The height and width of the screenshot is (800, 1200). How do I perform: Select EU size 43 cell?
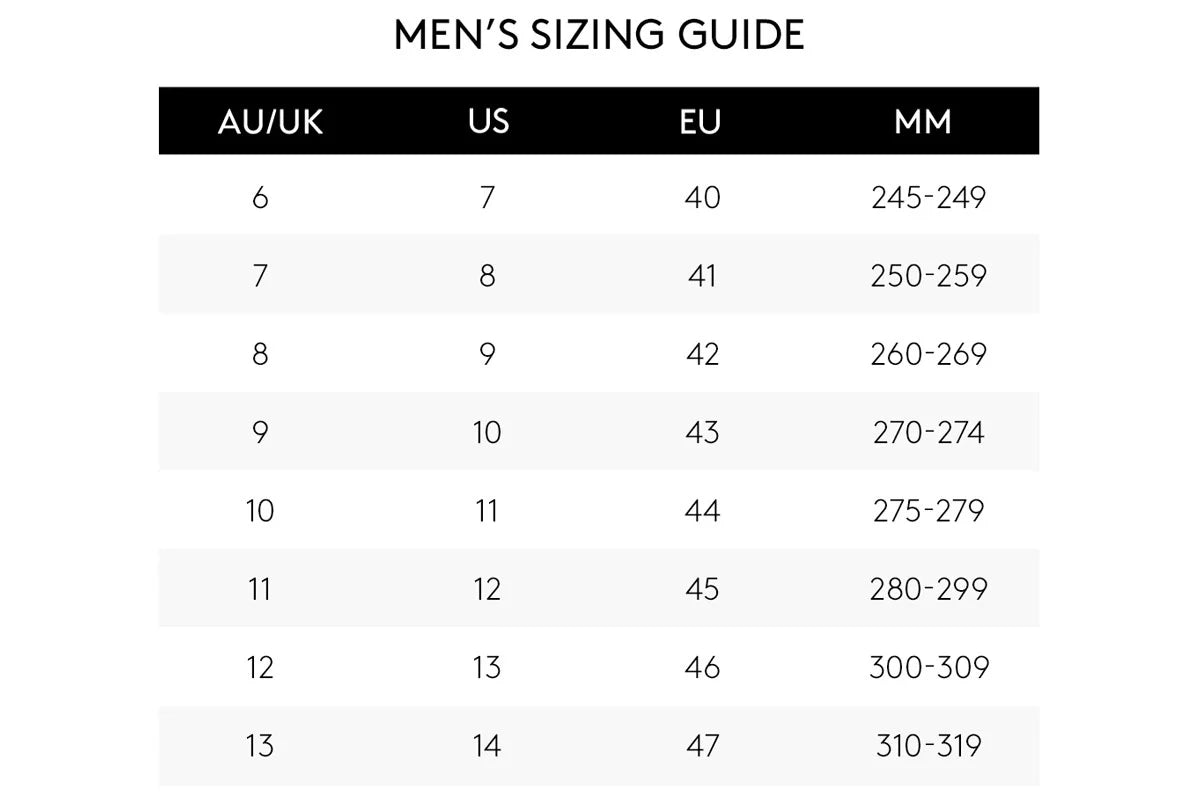tap(702, 432)
